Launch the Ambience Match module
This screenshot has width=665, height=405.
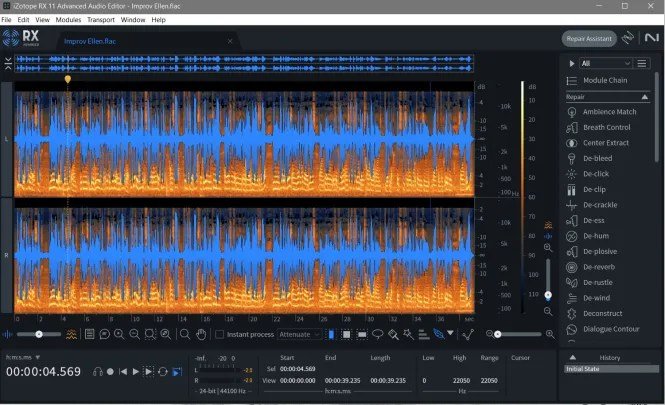(609, 112)
